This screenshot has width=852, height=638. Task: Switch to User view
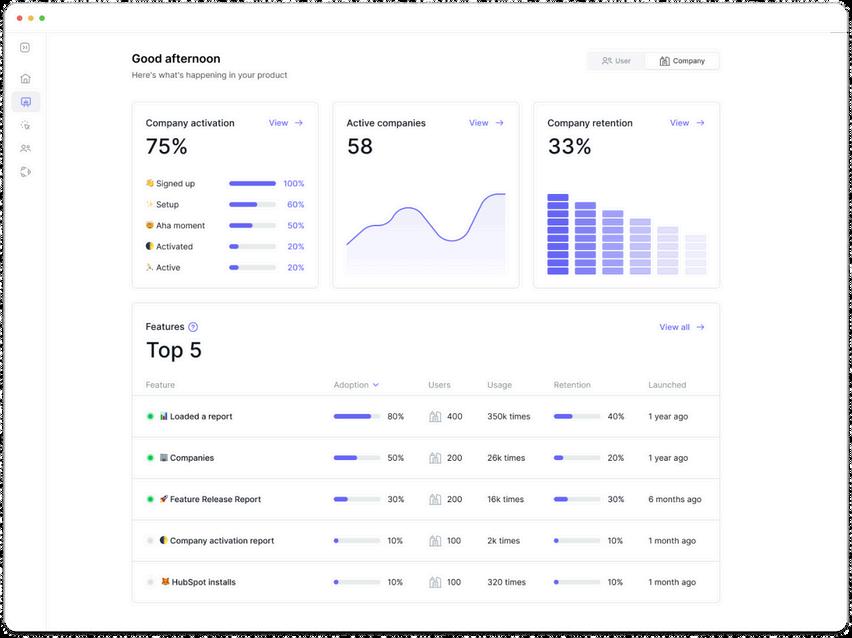(x=616, y=61)
